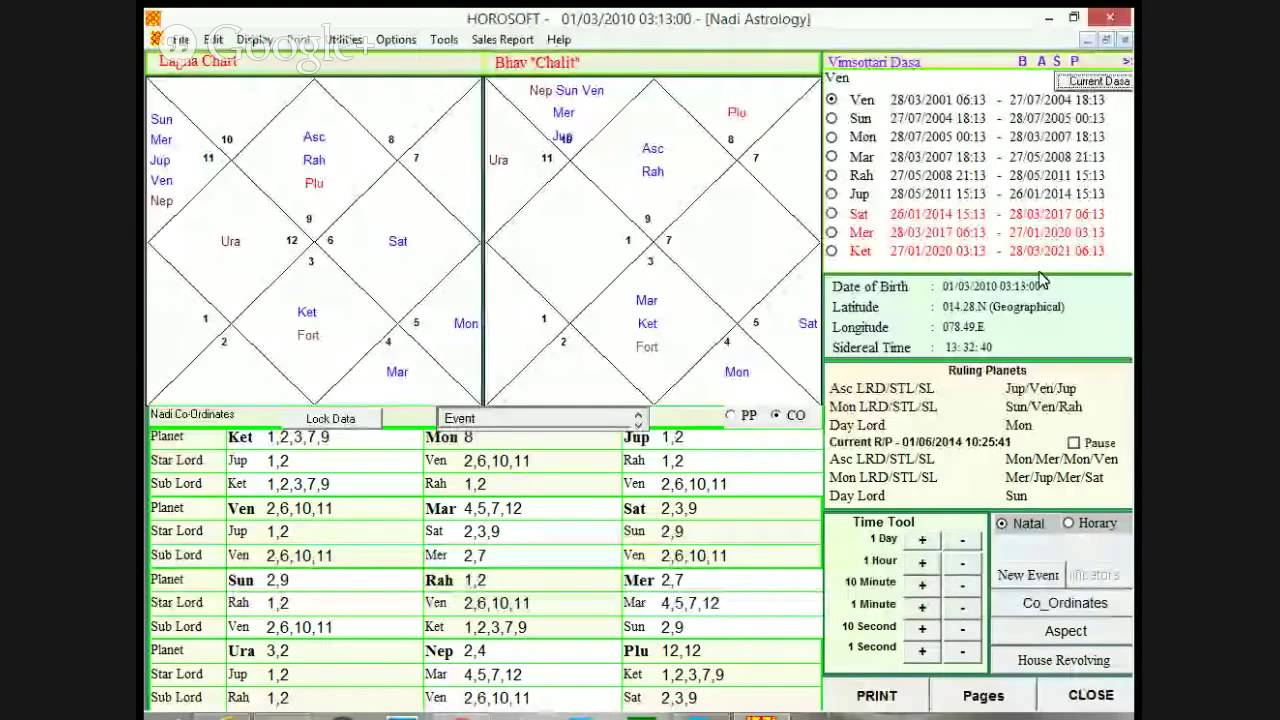The image size is (1280, 720).
Task: Add 1 Day with plus button
Action: pyautogui.click(x=922, y=540)
